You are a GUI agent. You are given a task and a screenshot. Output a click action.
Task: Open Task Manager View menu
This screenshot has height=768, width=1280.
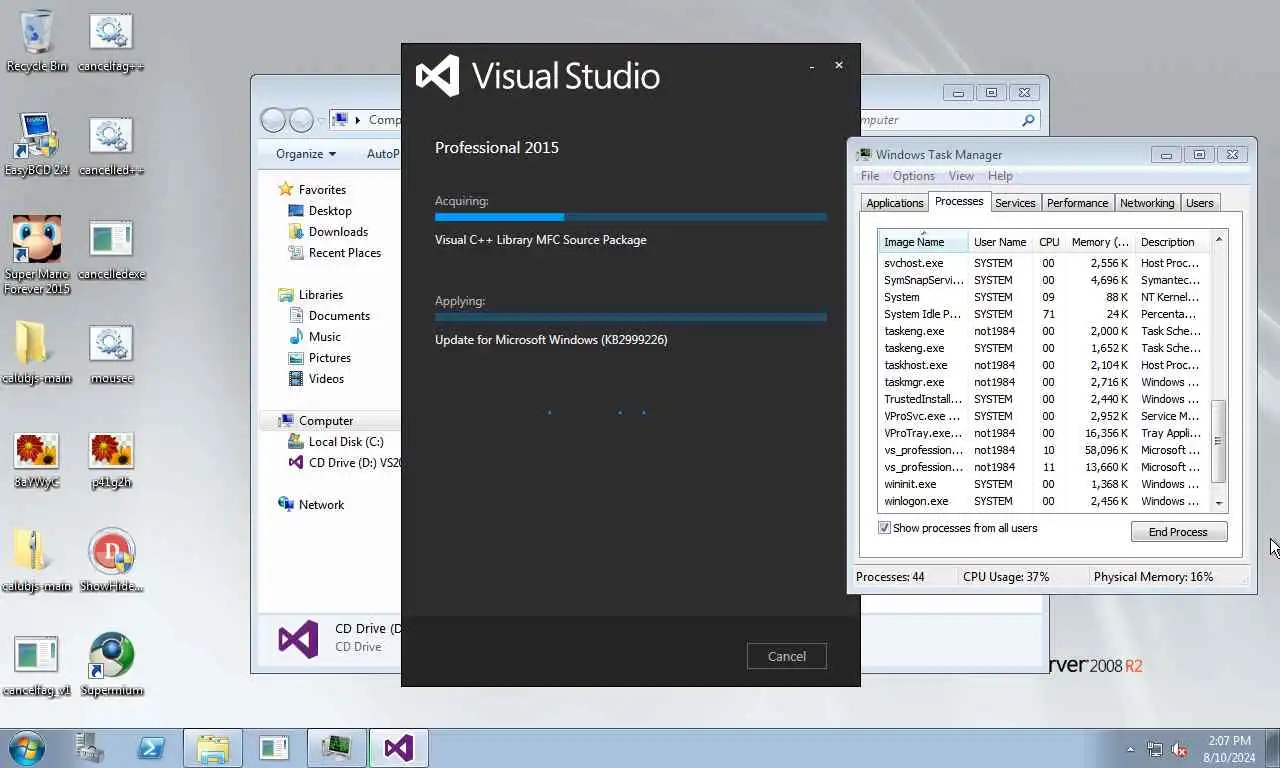pyautogui.click(x=961, y=176)
